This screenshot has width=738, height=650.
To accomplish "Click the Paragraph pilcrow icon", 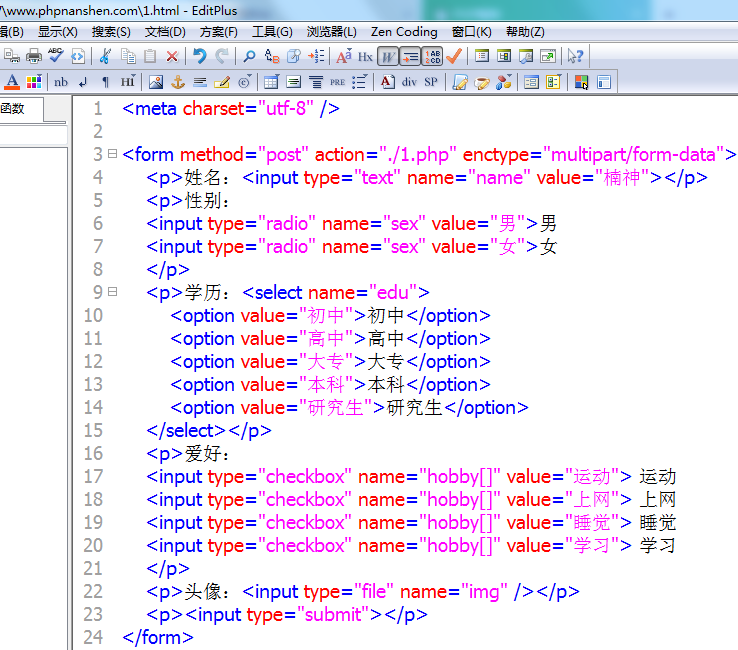I will (x=105, y=82).
